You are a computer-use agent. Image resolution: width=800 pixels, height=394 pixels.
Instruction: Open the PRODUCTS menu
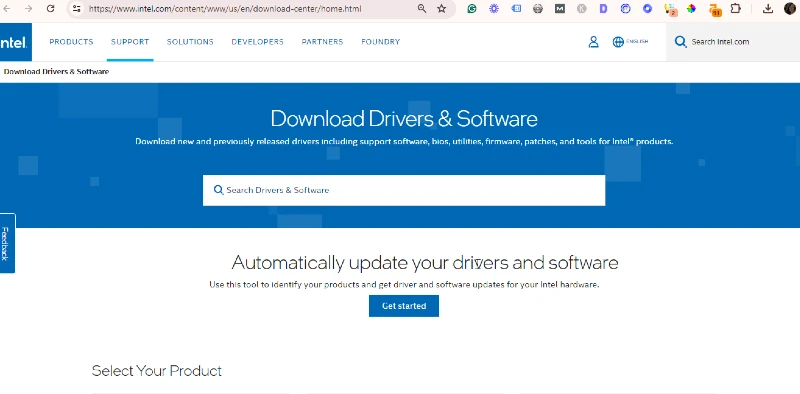click(71, 42)
